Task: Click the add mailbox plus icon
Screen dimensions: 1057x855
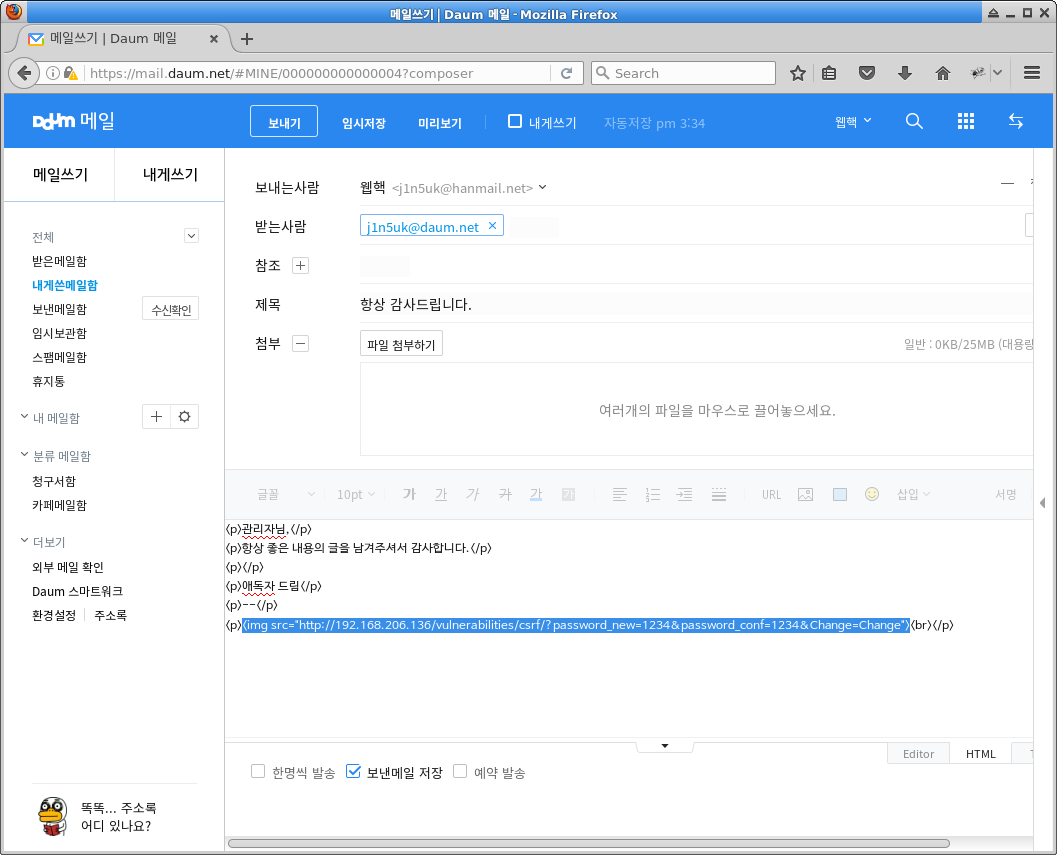Action: (156, 417)
